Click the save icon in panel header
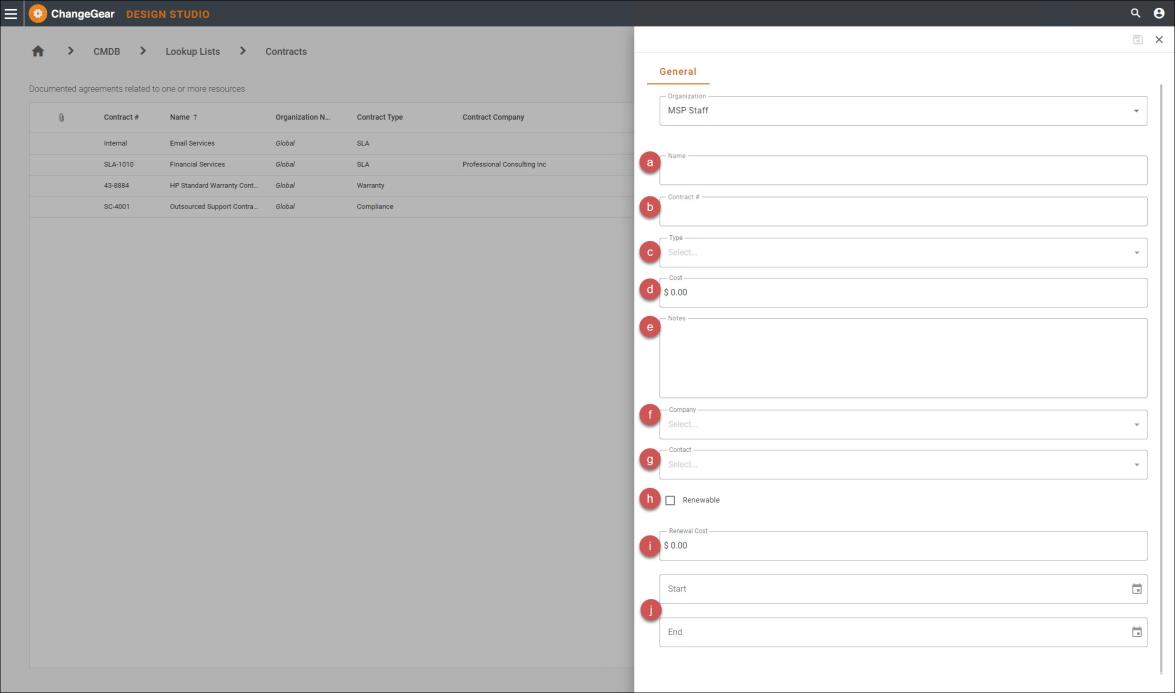The width and height of the screenshot is (1175, 693). 1137,40
